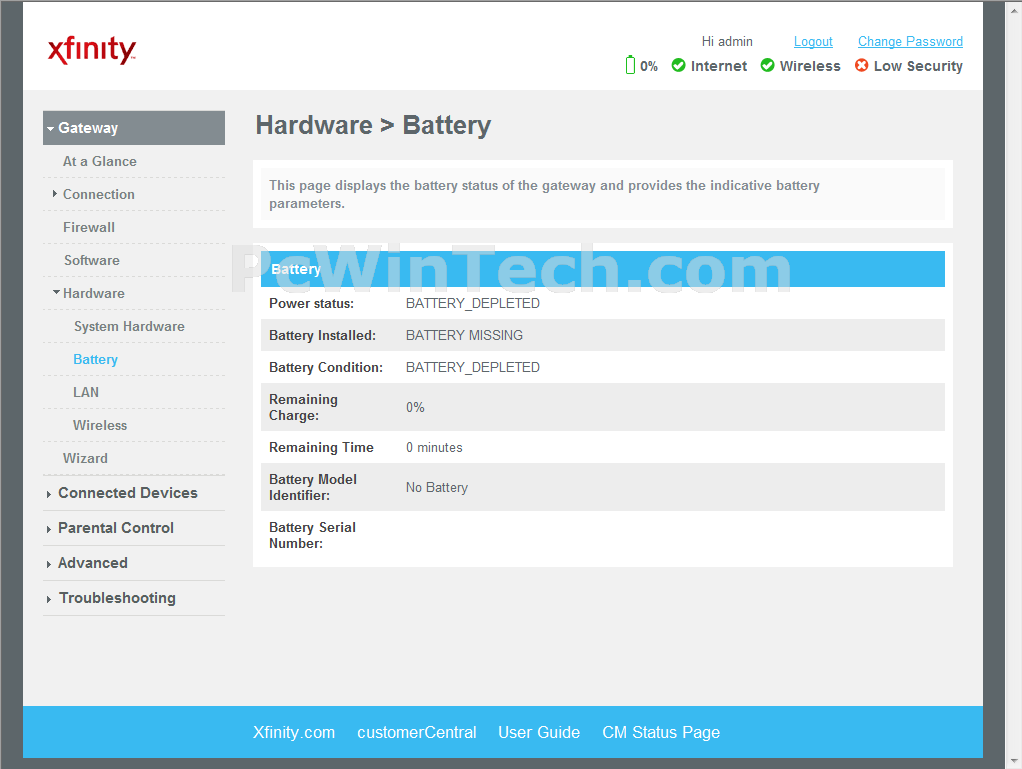Viewport: 1022px width, 769px height.
Task: Expand the Connected Devices section
Action: coord(127,493)
